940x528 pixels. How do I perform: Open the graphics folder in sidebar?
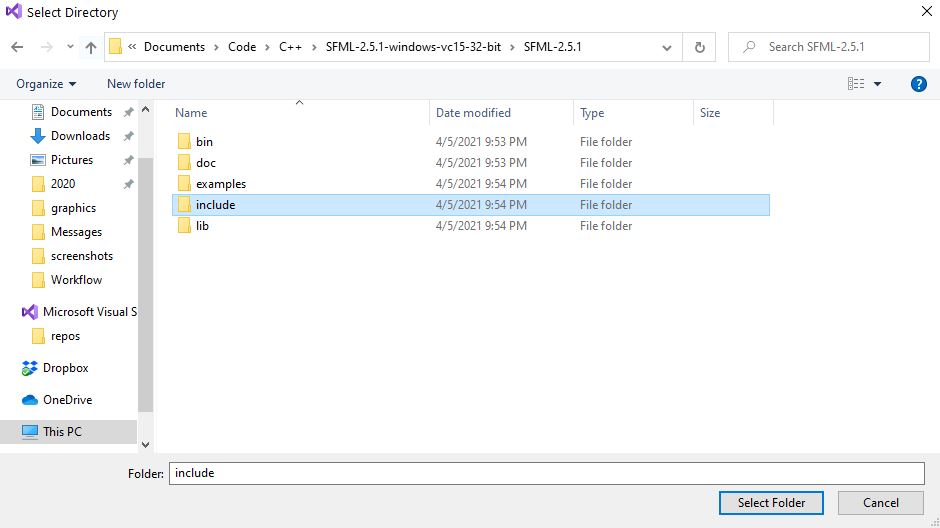pos(73,207)
